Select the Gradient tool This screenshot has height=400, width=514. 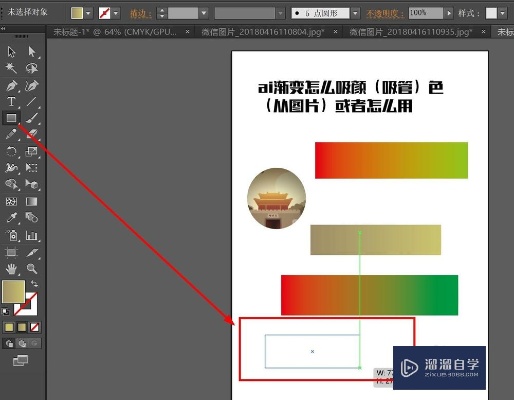(x=32, y=201)
